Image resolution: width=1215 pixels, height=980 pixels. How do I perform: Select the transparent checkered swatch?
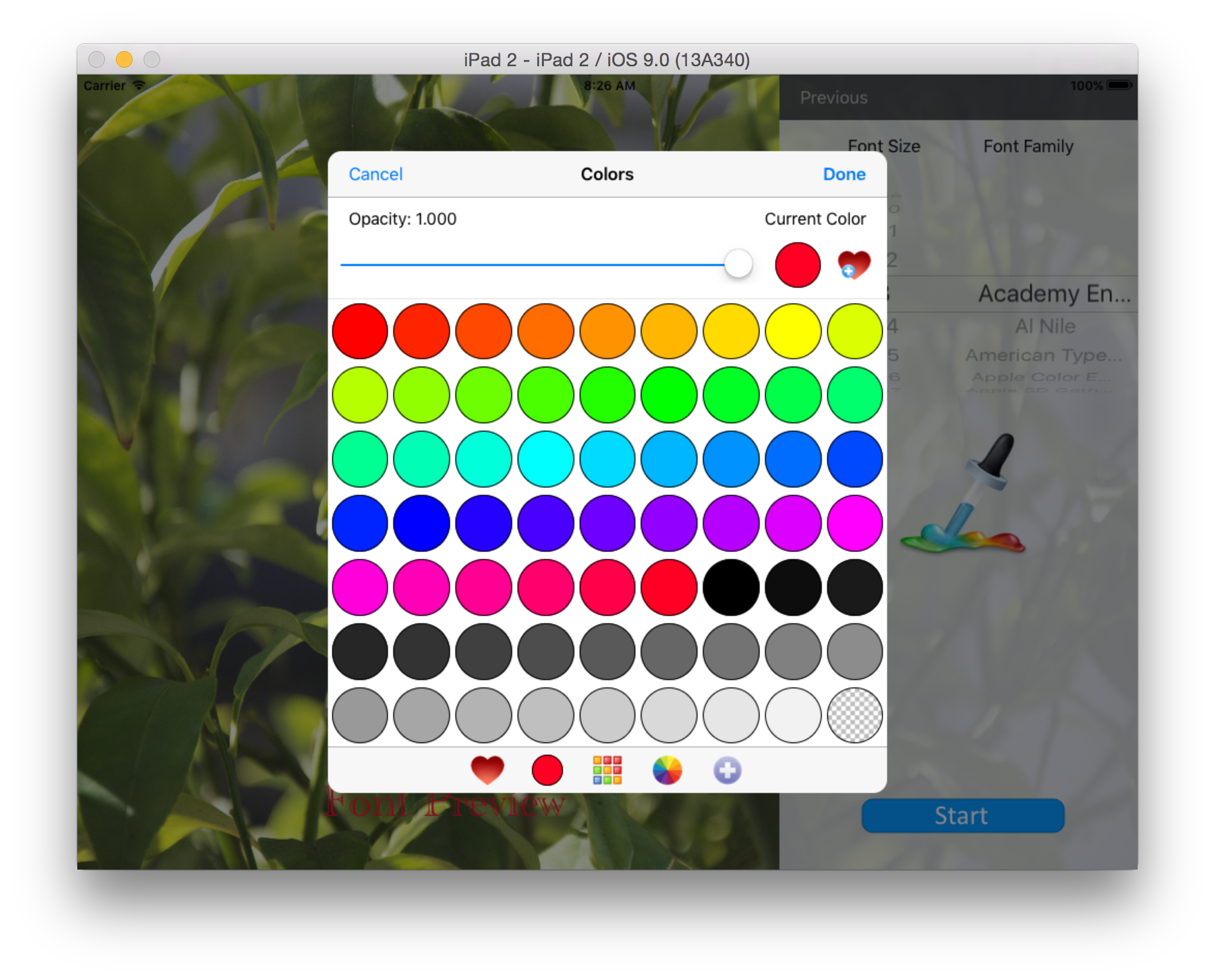pos(855,715)
